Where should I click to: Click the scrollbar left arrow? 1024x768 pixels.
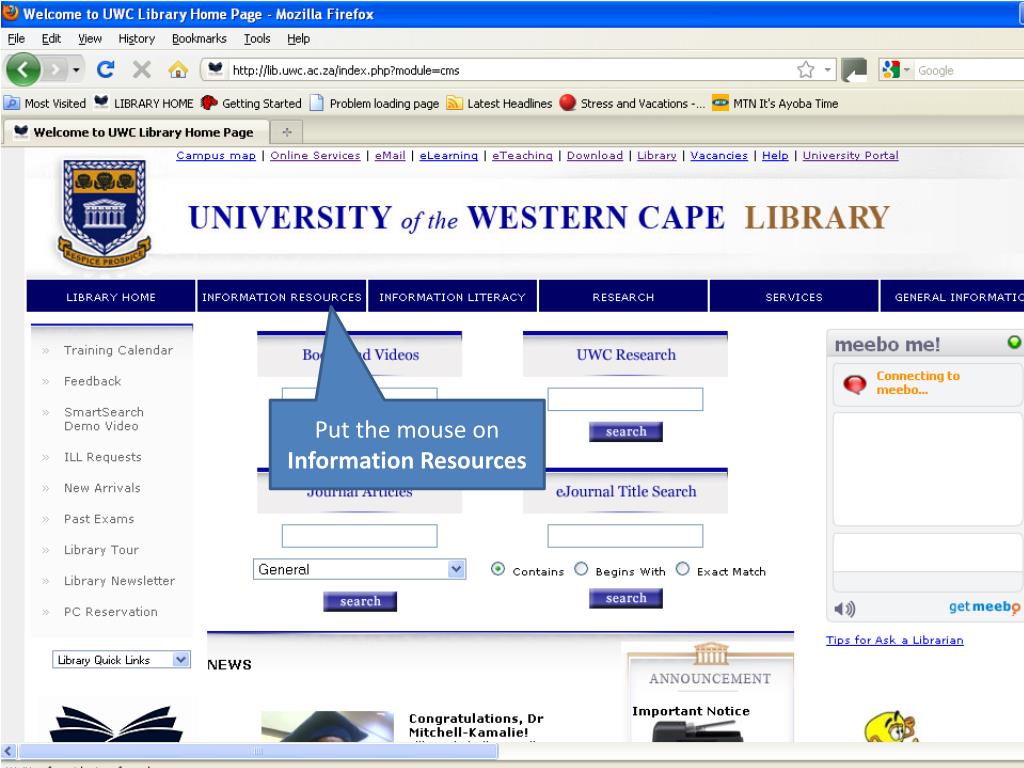(8, 751)
